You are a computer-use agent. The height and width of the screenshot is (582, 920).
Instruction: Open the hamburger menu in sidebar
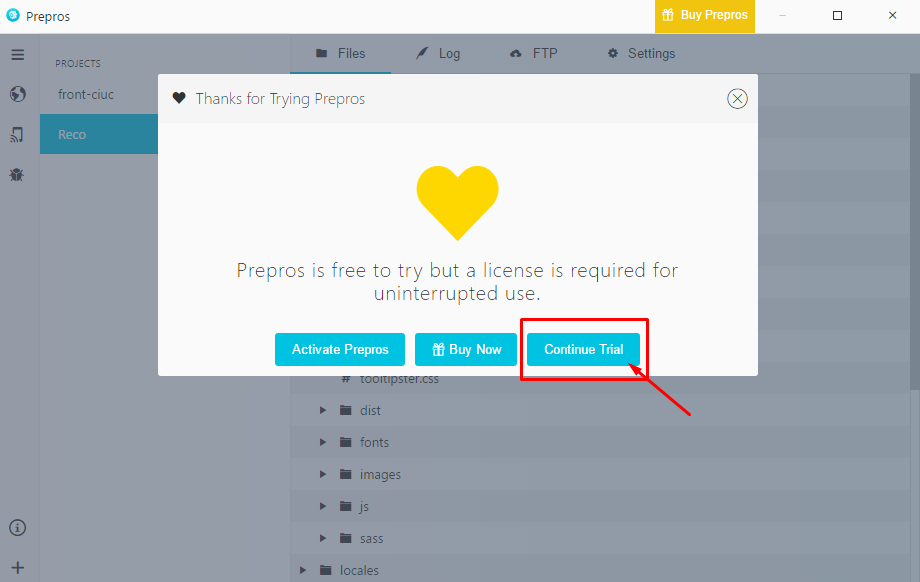tap(17, 54)
